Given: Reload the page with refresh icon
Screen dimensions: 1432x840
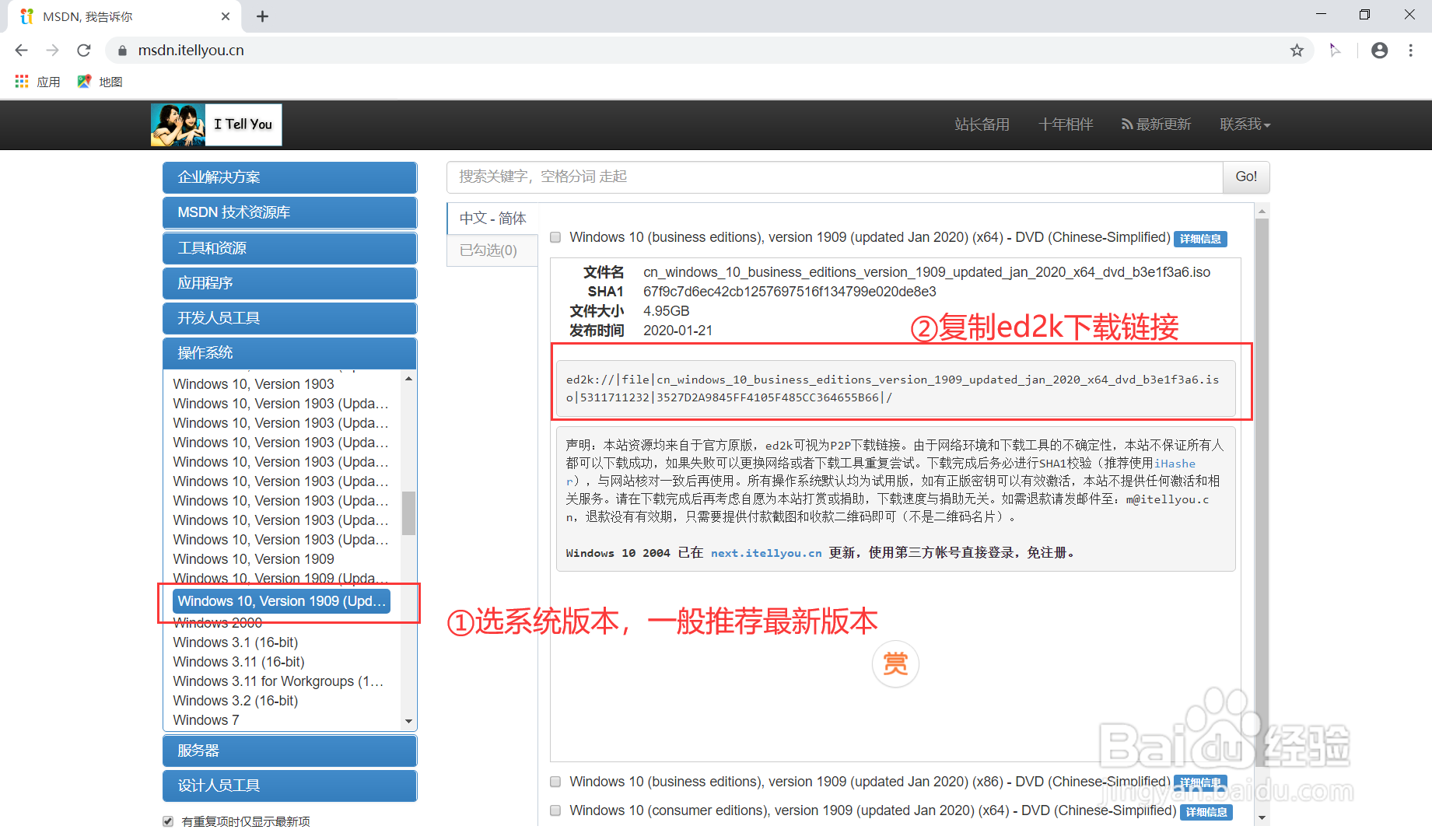Looking at the screenshot, I should (84, 51).
